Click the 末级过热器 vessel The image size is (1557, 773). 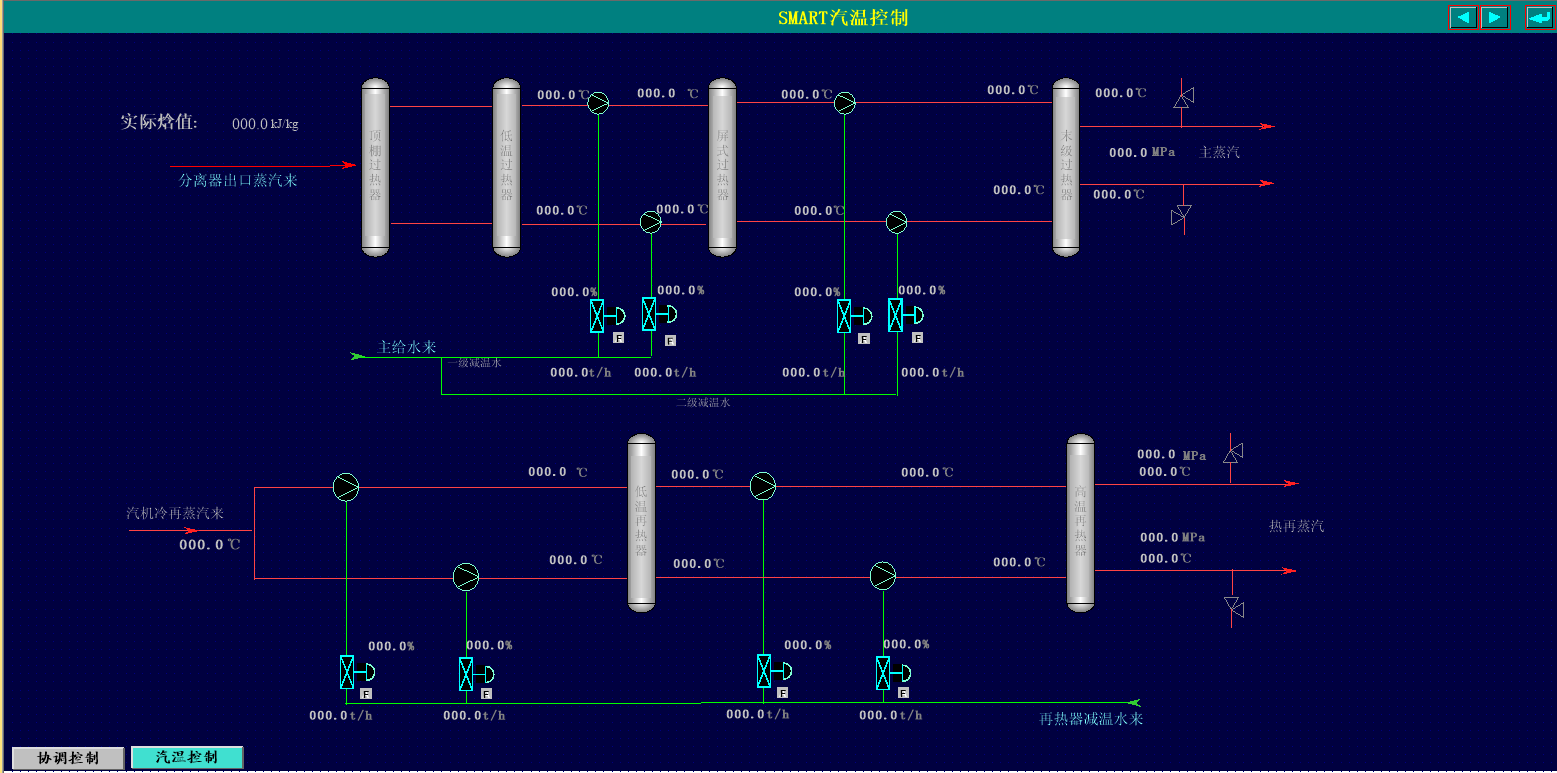(x=1066, y=166)
